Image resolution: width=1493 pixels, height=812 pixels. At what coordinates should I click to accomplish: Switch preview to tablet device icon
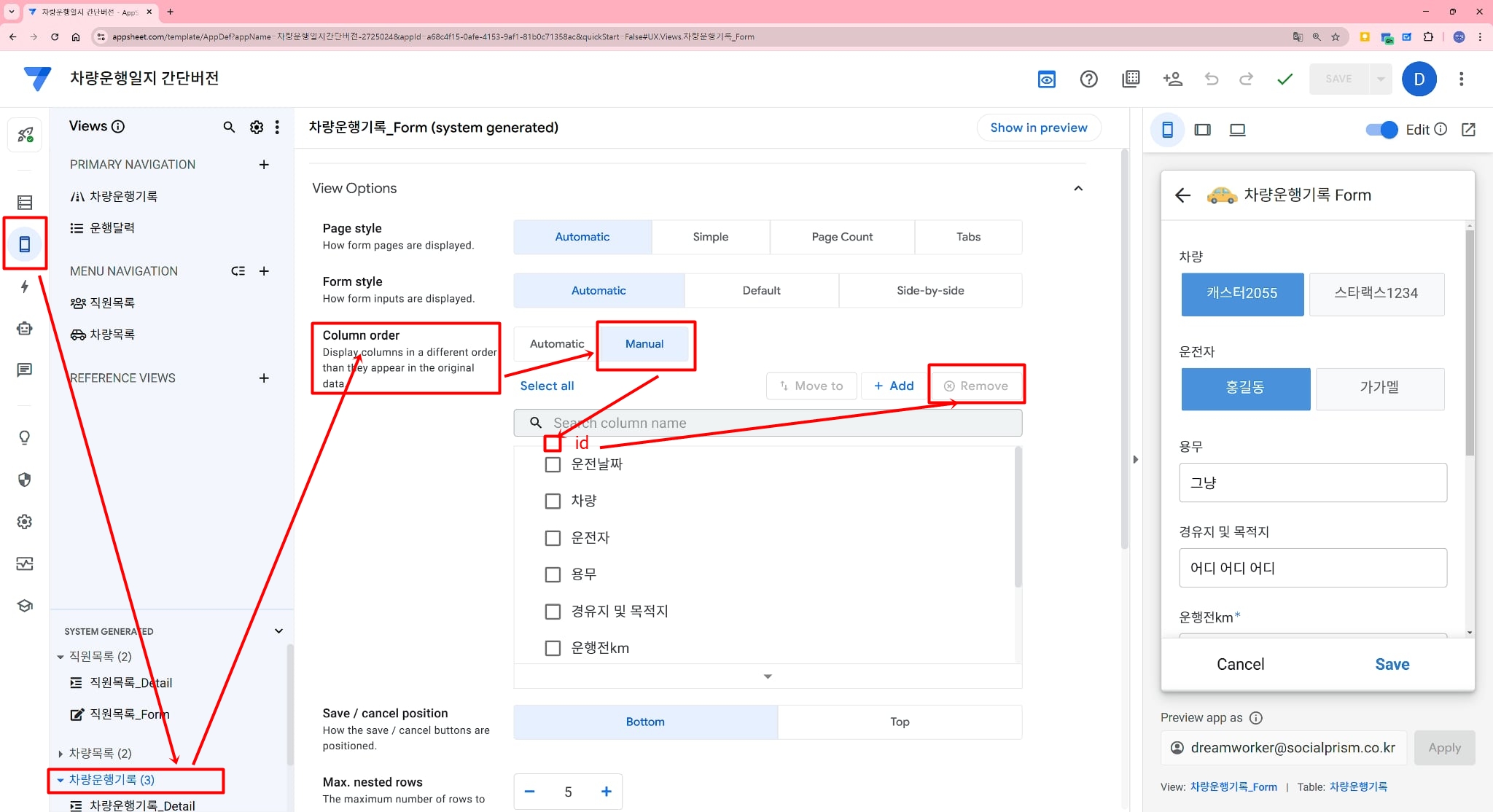point(1203,130)
